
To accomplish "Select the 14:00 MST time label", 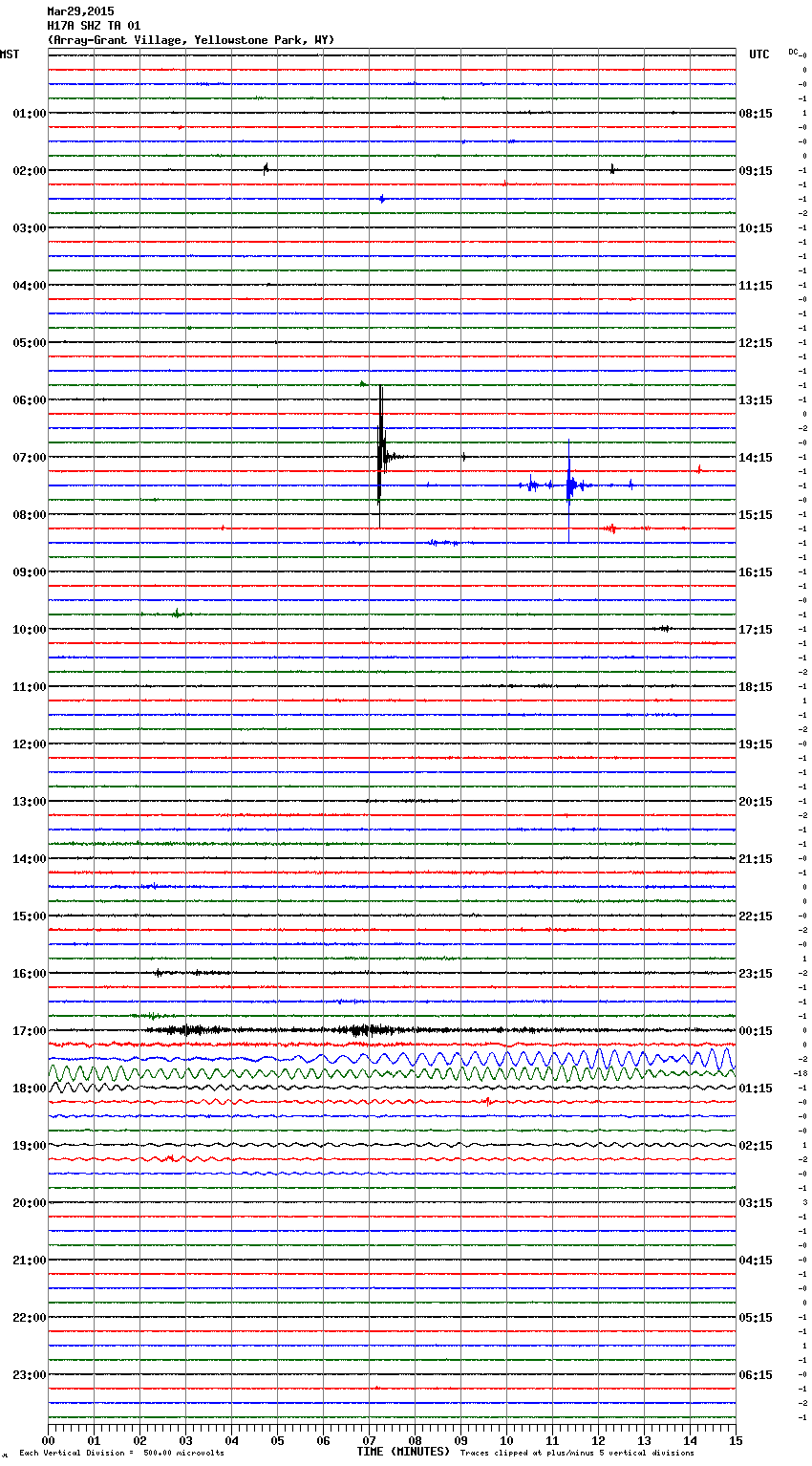I will [29, 859].
